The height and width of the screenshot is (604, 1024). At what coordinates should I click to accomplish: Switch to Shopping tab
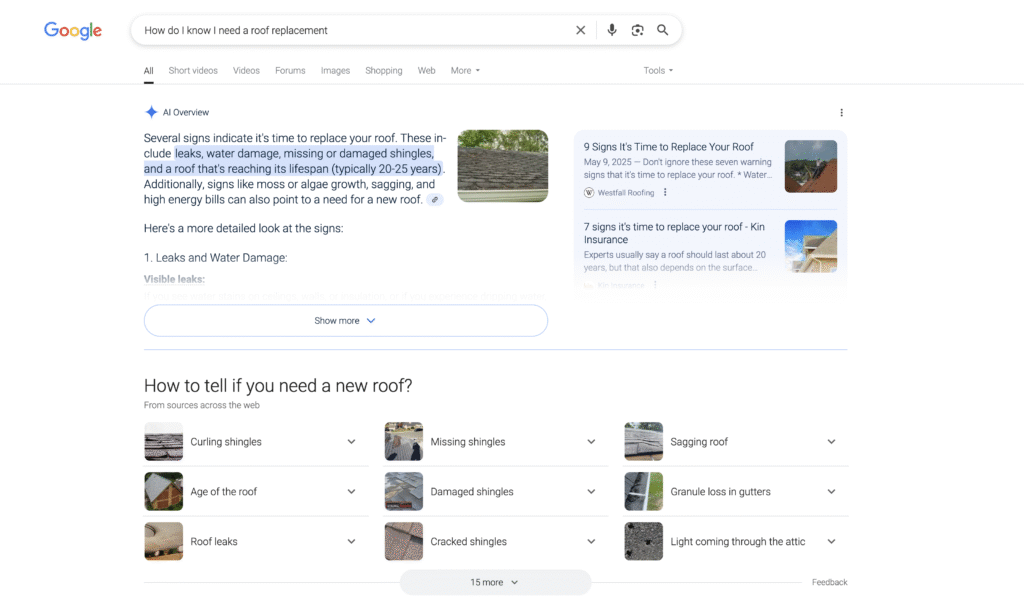(x=383, y=71)
